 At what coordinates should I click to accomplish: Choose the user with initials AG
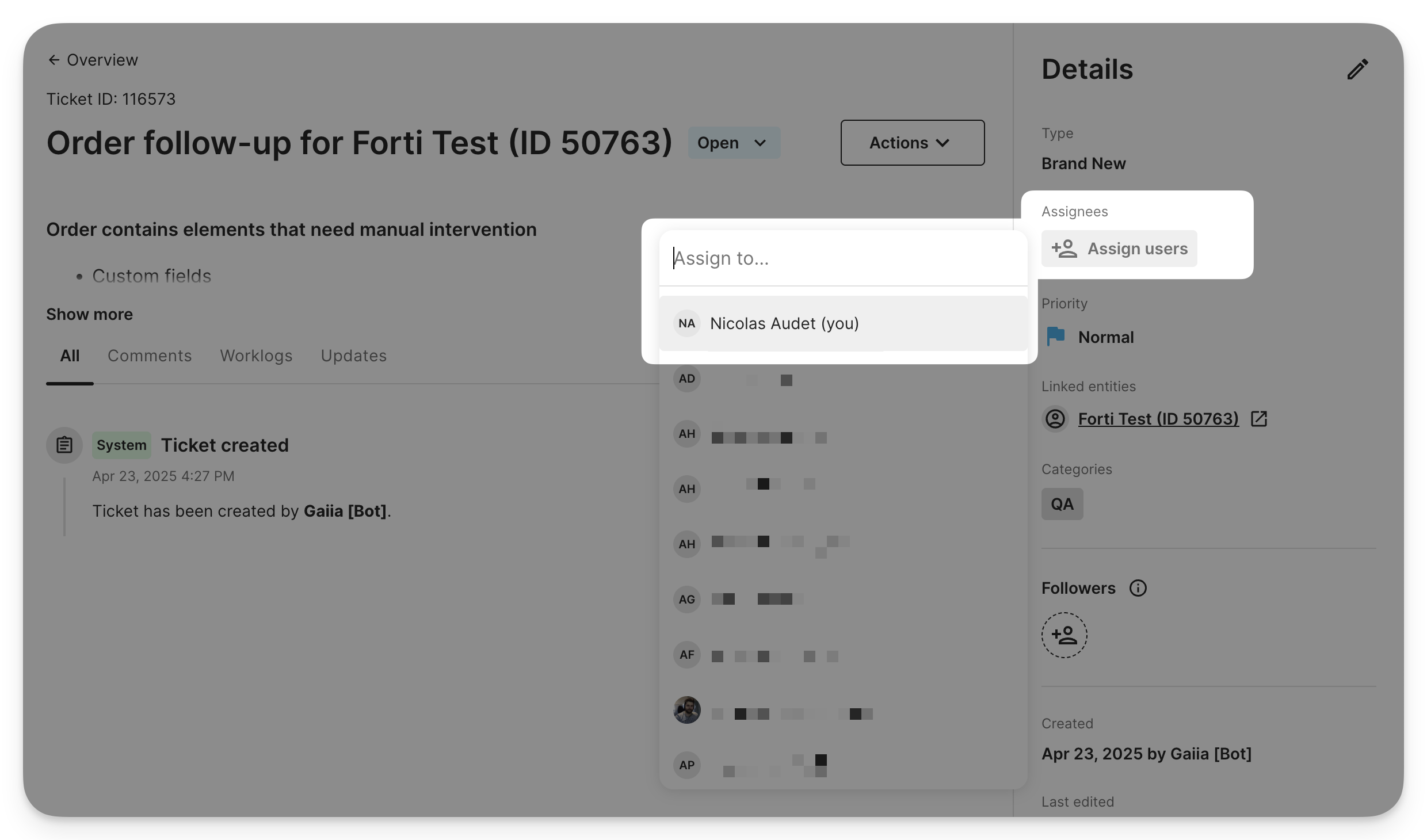coord(843,600)
